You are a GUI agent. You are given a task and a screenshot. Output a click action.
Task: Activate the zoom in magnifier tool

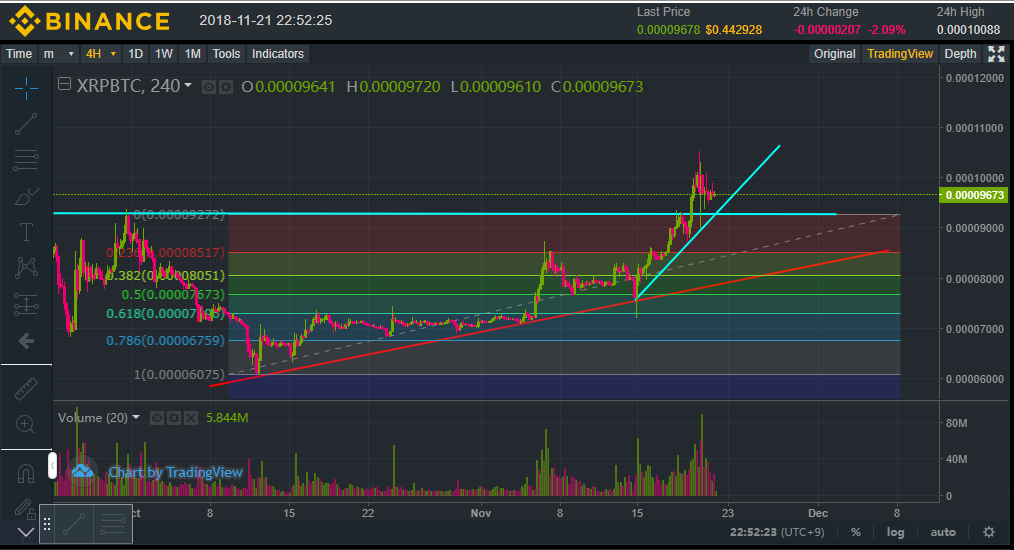pos(26,424)
